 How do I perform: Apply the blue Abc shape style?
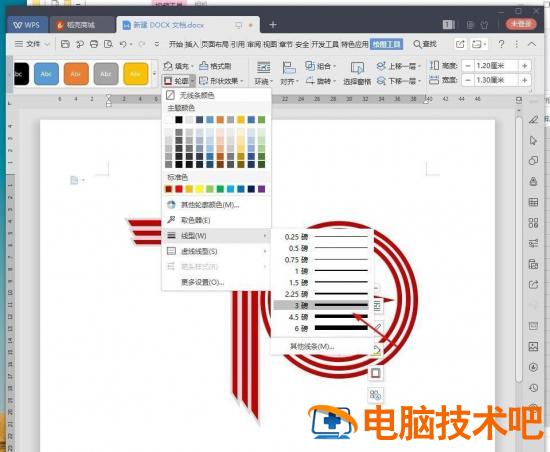(x=46, y=74)
